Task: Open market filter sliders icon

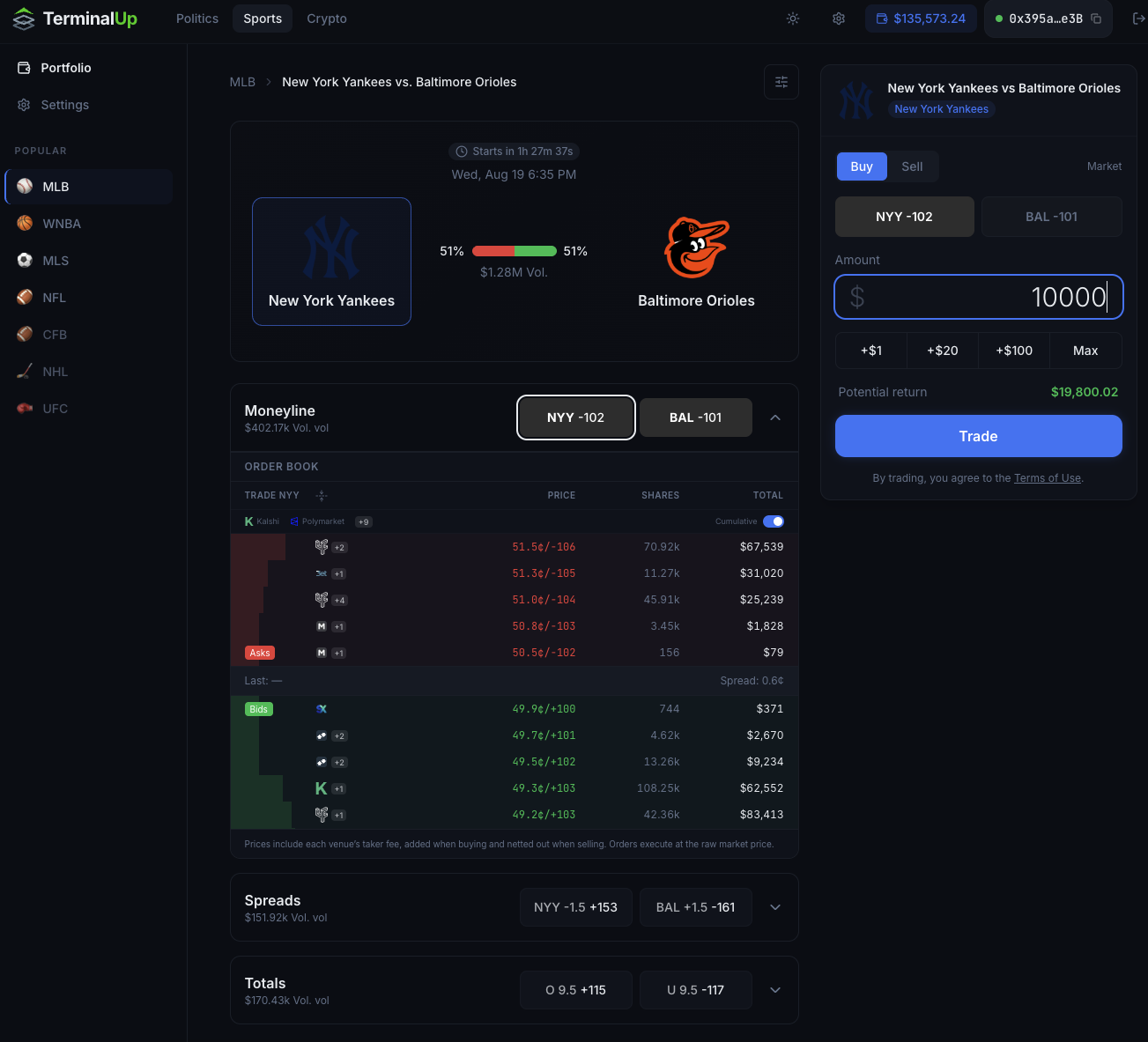Action: click(781, 82)
